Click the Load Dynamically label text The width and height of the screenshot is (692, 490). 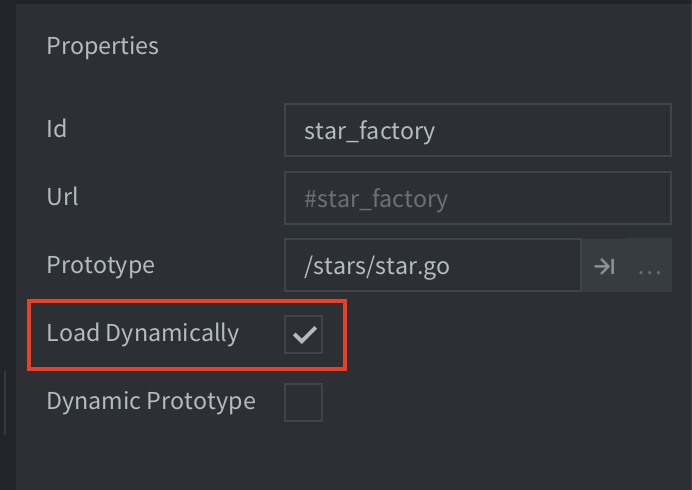[143, 333]
